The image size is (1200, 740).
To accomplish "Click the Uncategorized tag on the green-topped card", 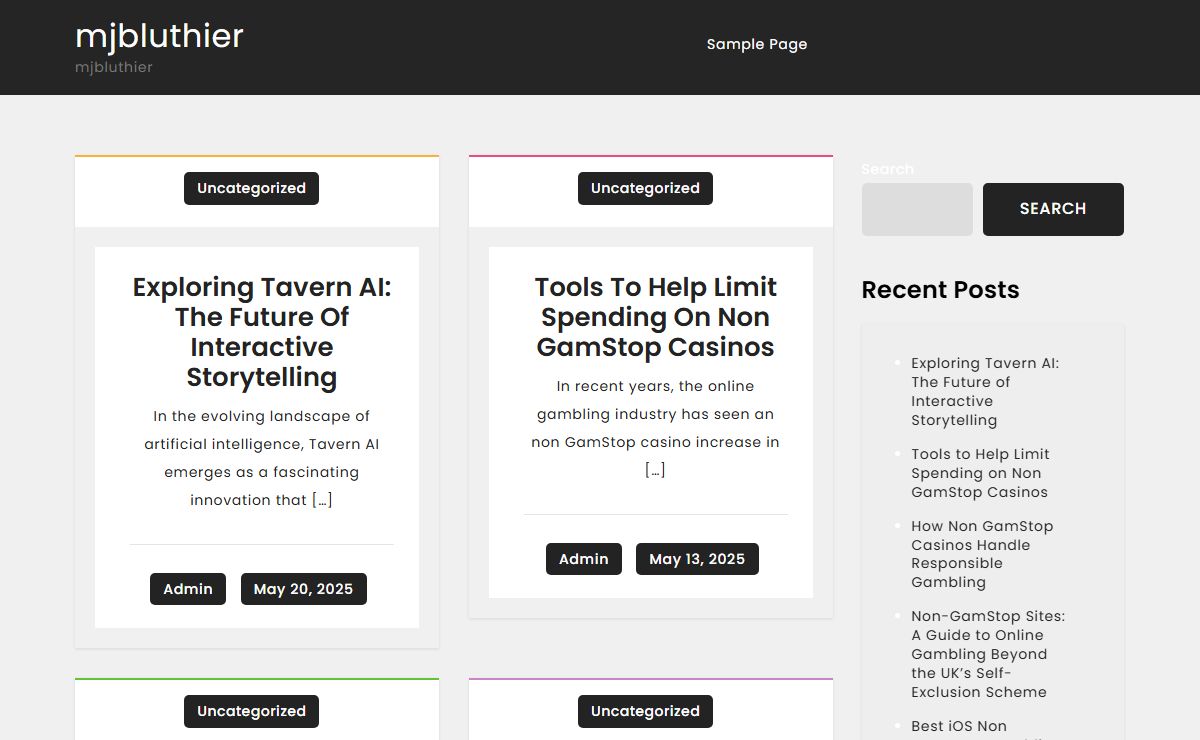I will click(x=251, y=711).
